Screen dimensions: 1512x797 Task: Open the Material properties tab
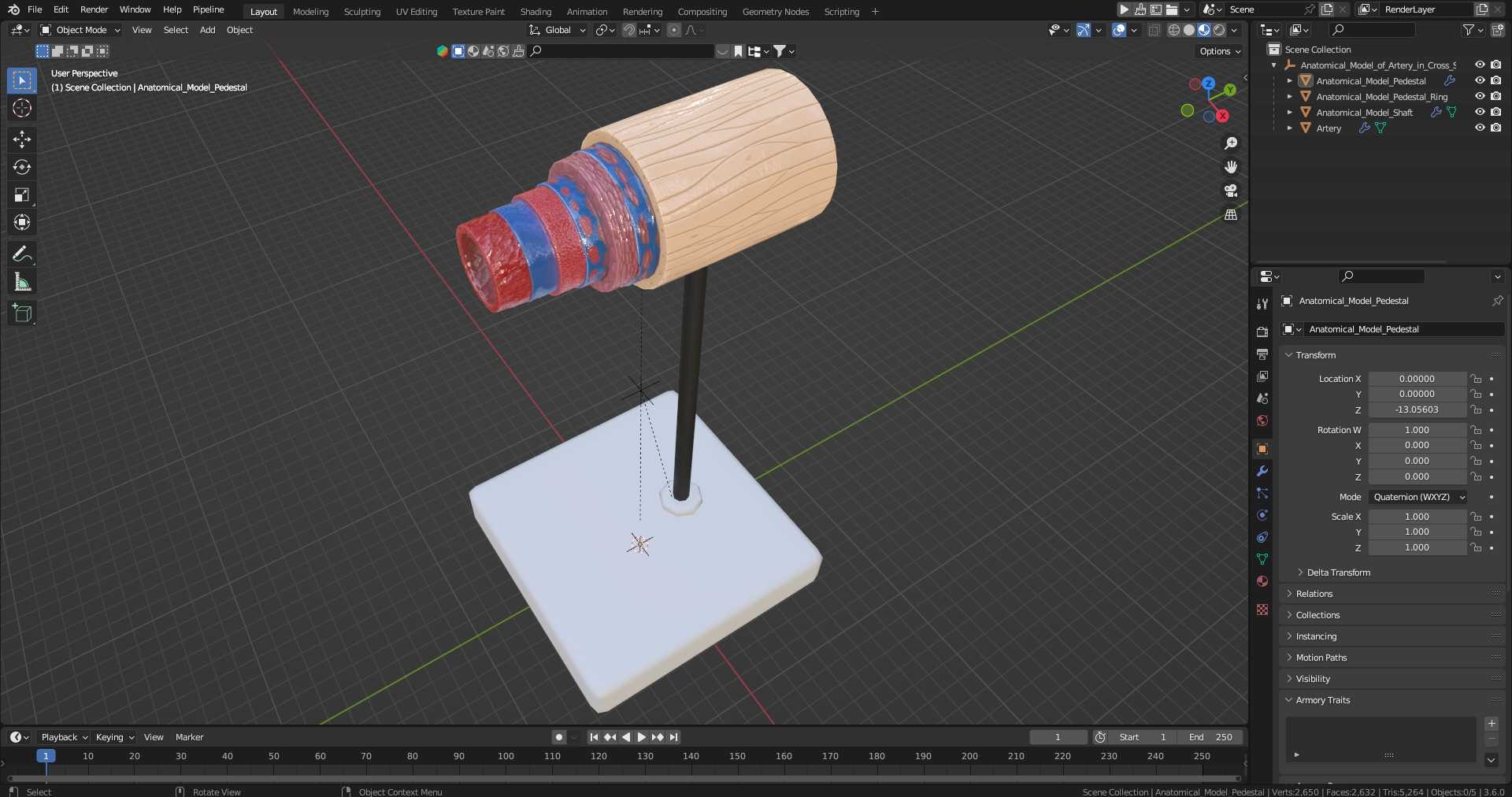pos(1262,581)
